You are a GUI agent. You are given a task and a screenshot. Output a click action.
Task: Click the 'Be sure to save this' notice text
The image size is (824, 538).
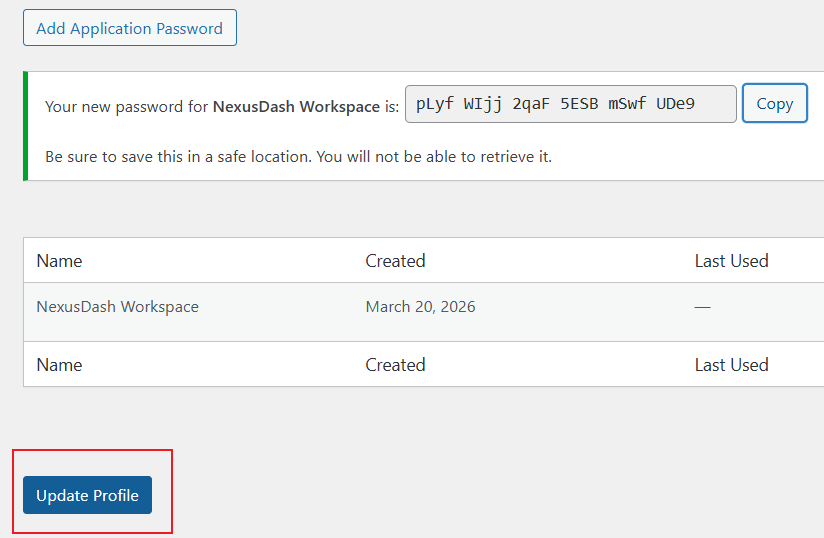298,157
